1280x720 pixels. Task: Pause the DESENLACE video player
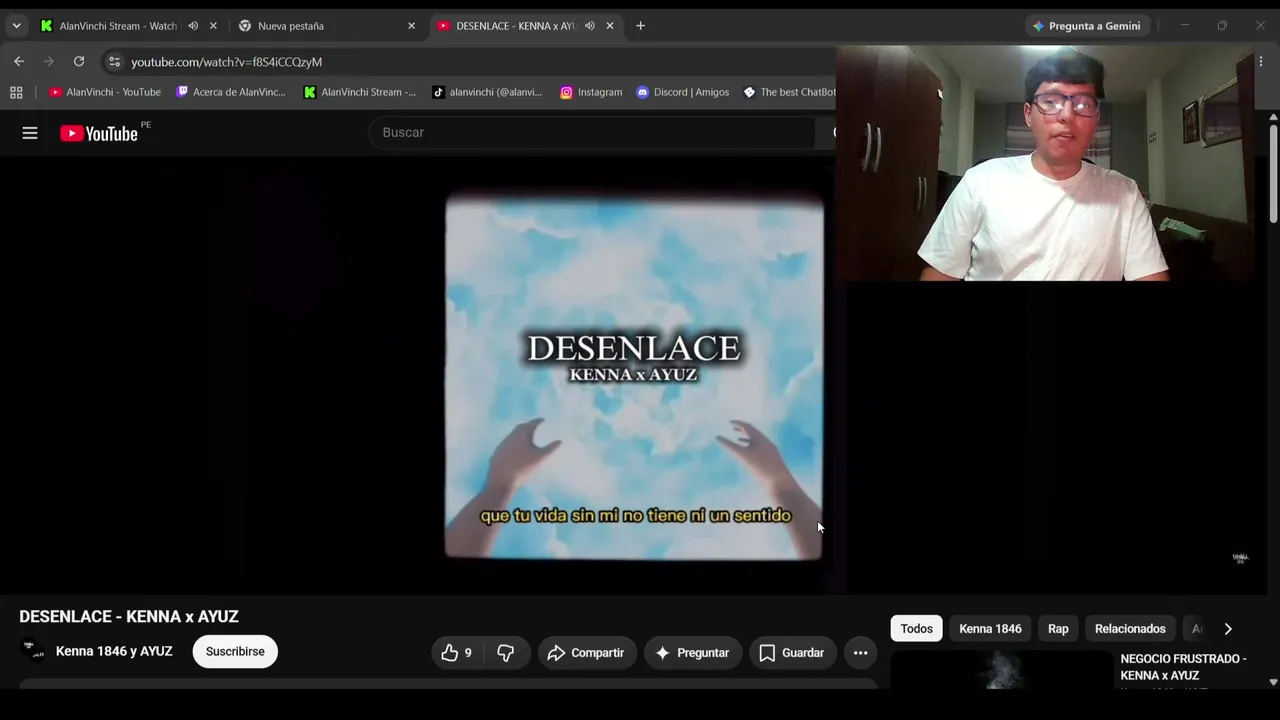click(633, 376)
